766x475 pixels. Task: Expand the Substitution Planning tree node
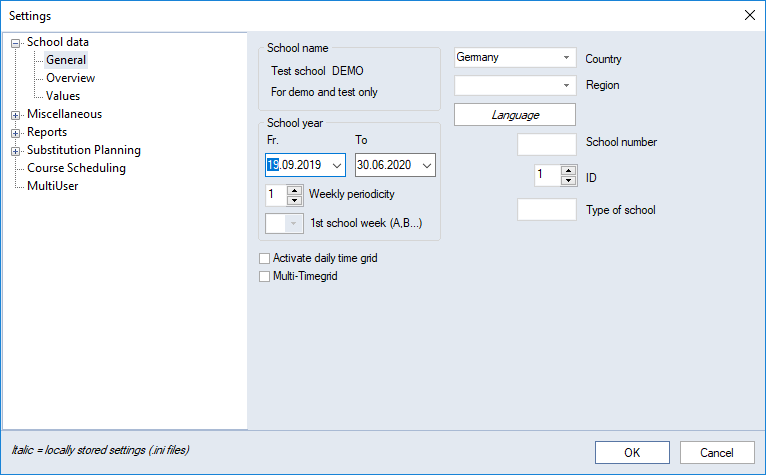click(16, 151)
